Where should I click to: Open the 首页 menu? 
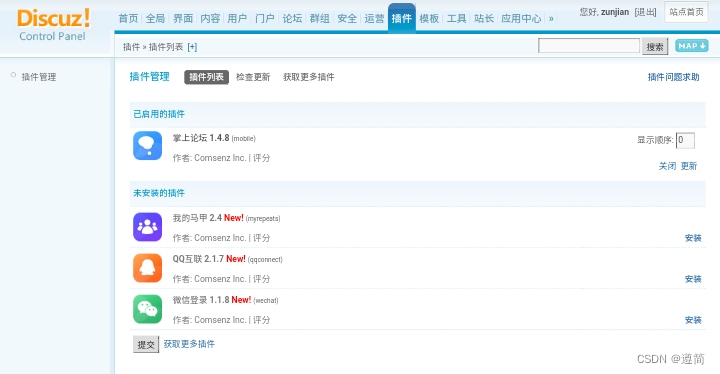click(x=128, y=18)
